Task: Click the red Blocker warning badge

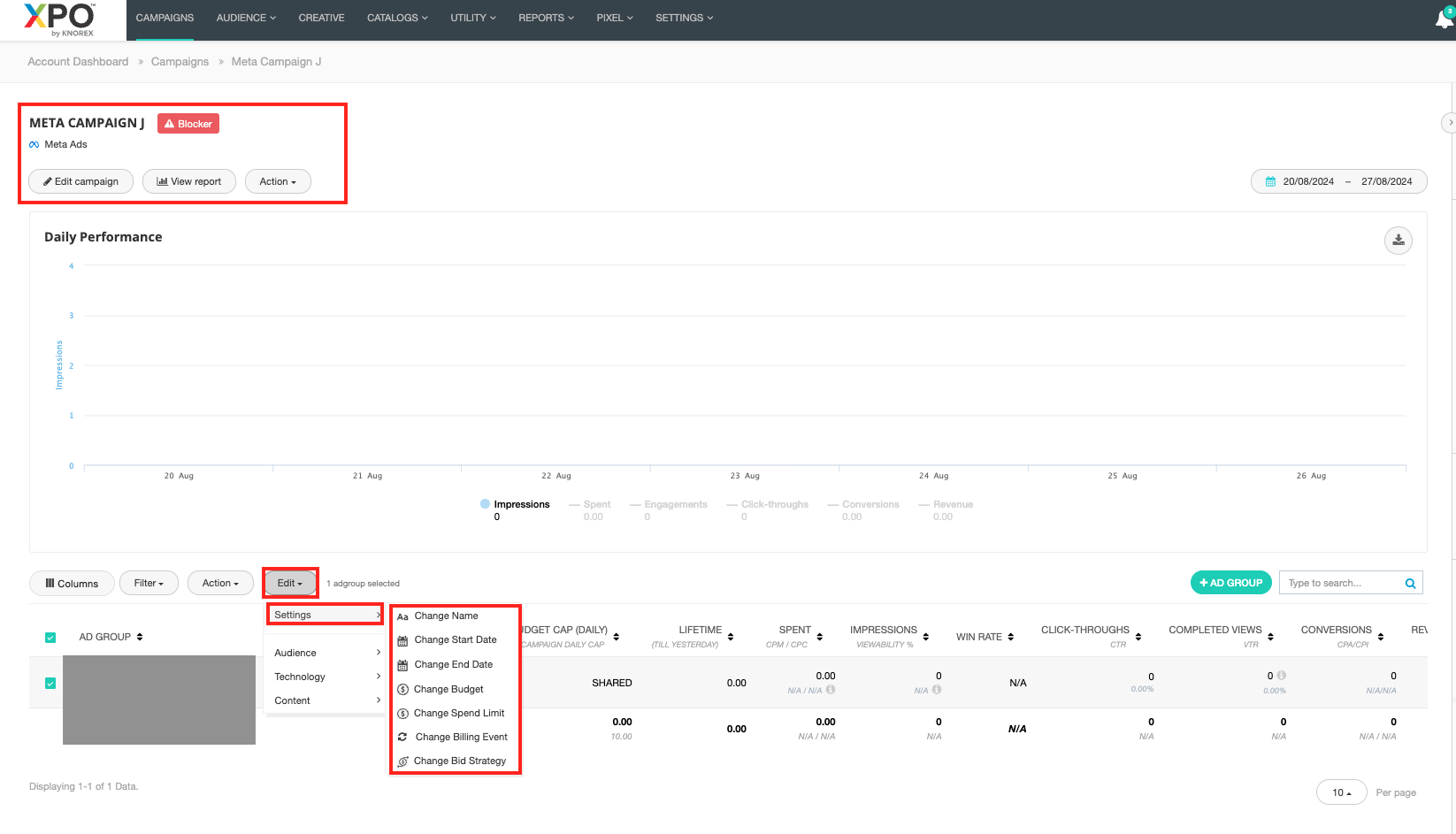Action: [x=188, y=124]
